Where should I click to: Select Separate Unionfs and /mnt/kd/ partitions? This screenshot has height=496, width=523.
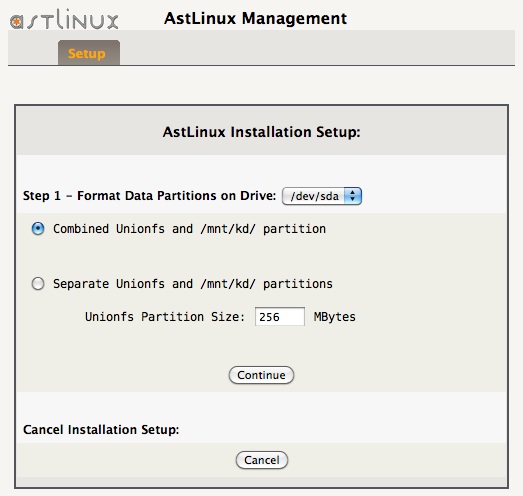coord(38,284)
